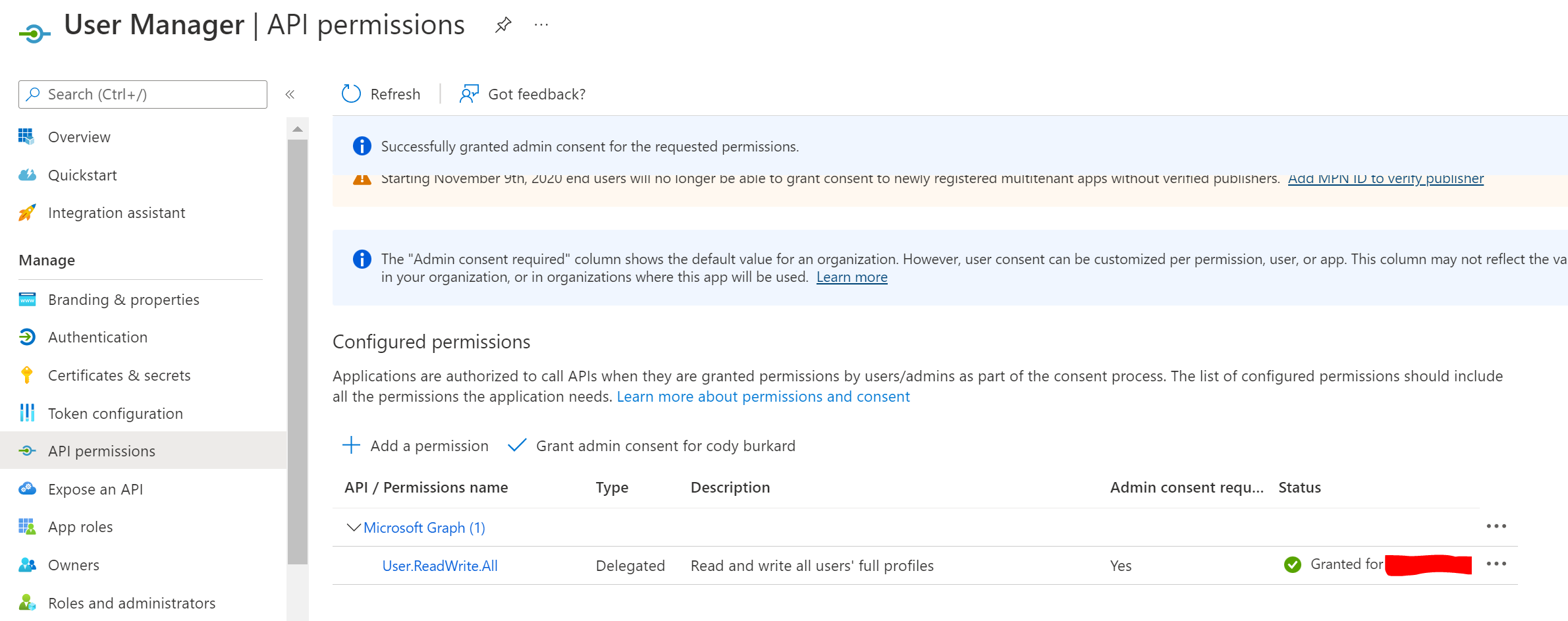
Task: Click the Certificates & secrets key icon
Action: [x=27, y=375]
